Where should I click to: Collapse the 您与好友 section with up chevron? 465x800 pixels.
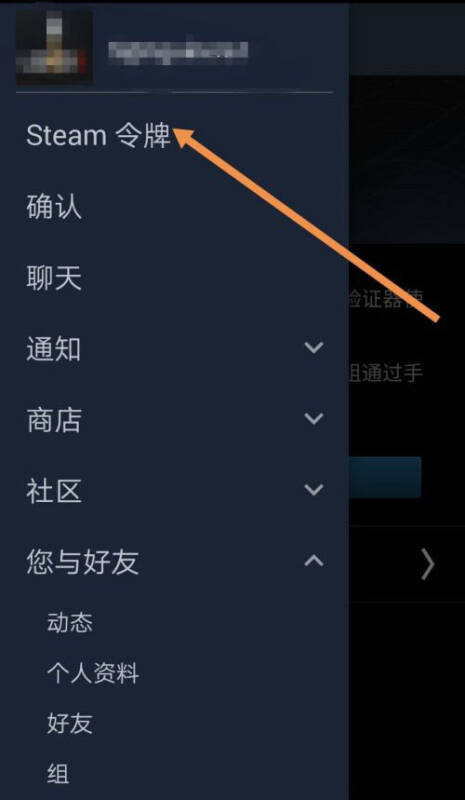point(314,561)
